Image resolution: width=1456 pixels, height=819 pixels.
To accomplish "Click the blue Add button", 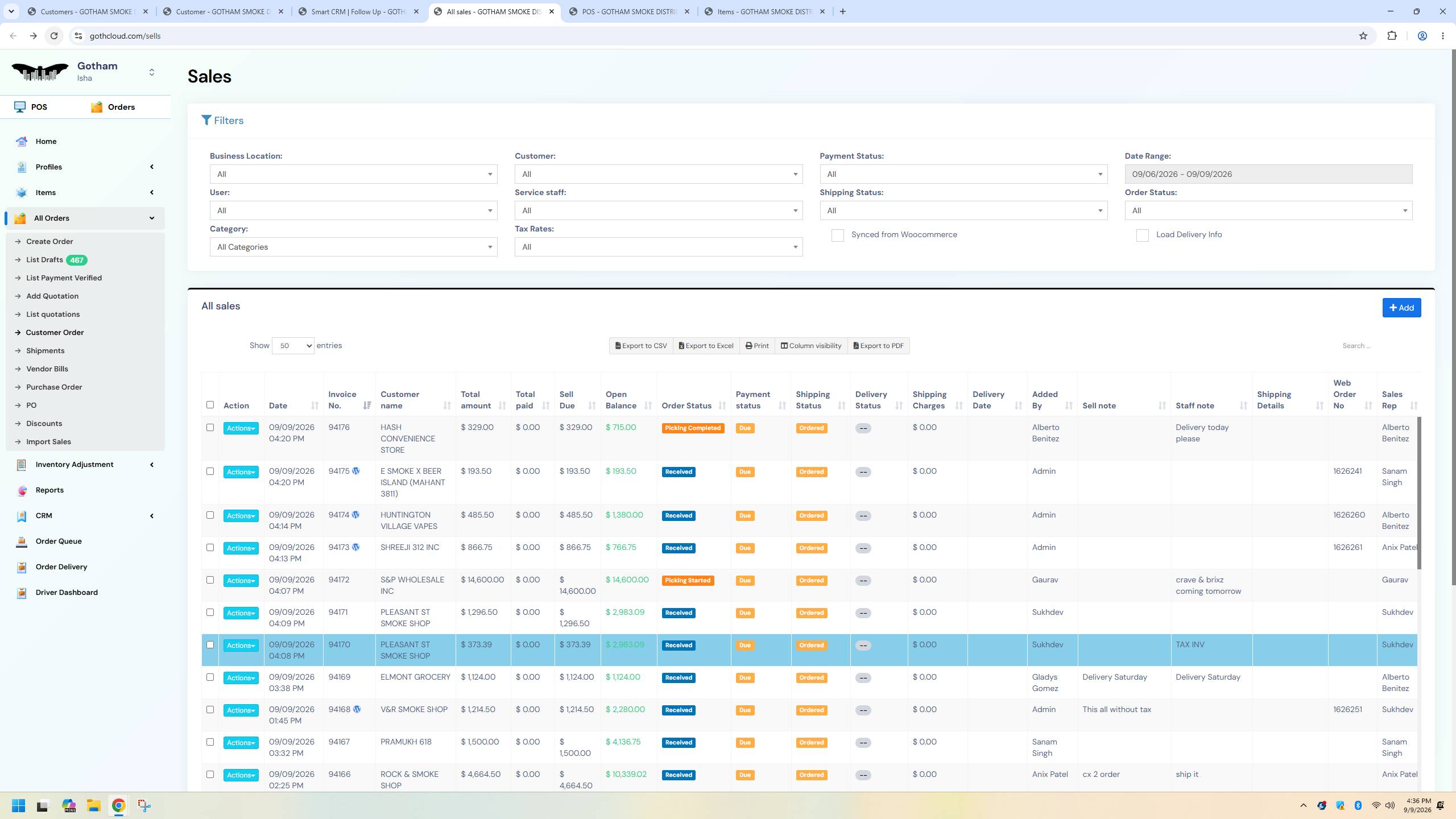I will [1401, 308].
